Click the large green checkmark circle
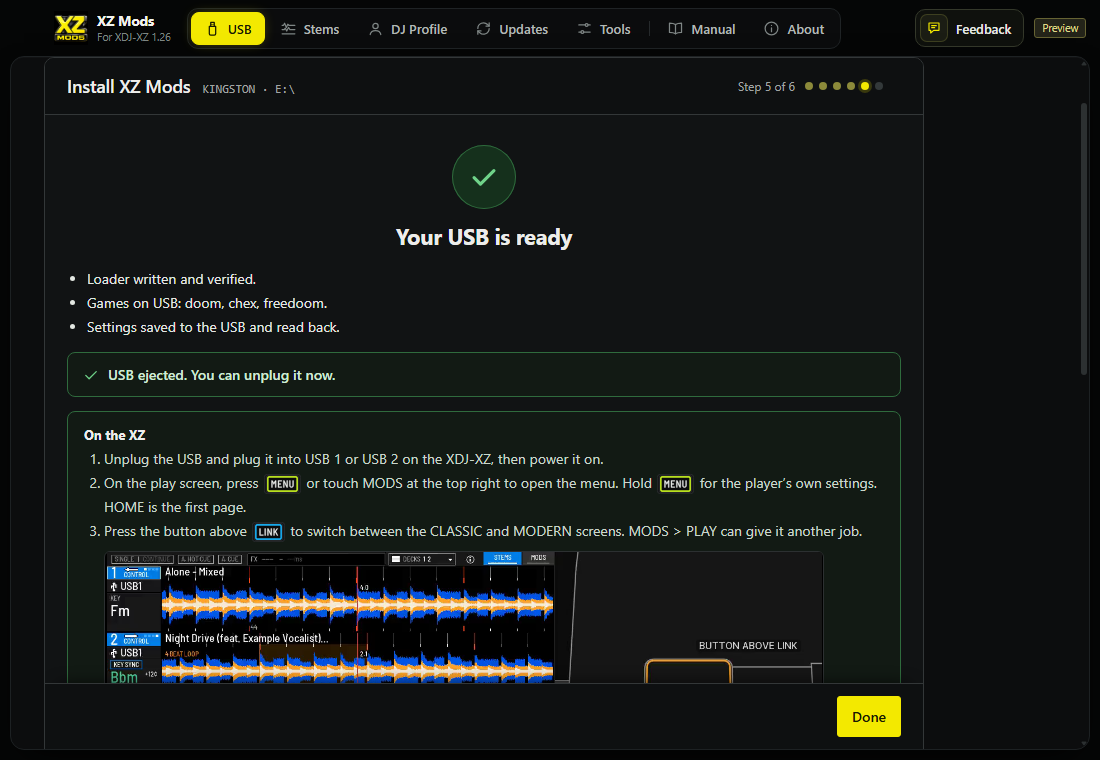The width and height of the screenshot is (1100, 760). [x=484, y=177]
